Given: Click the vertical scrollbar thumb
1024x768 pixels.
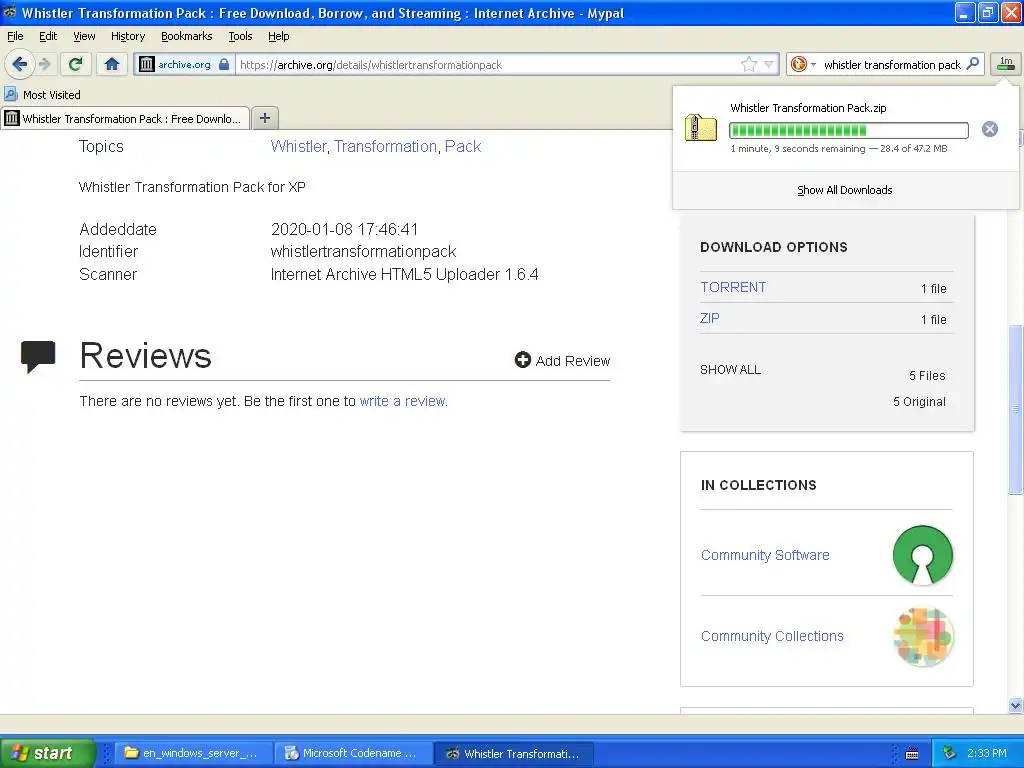Looking at the screenshot, I should (x=1016, y=409).
